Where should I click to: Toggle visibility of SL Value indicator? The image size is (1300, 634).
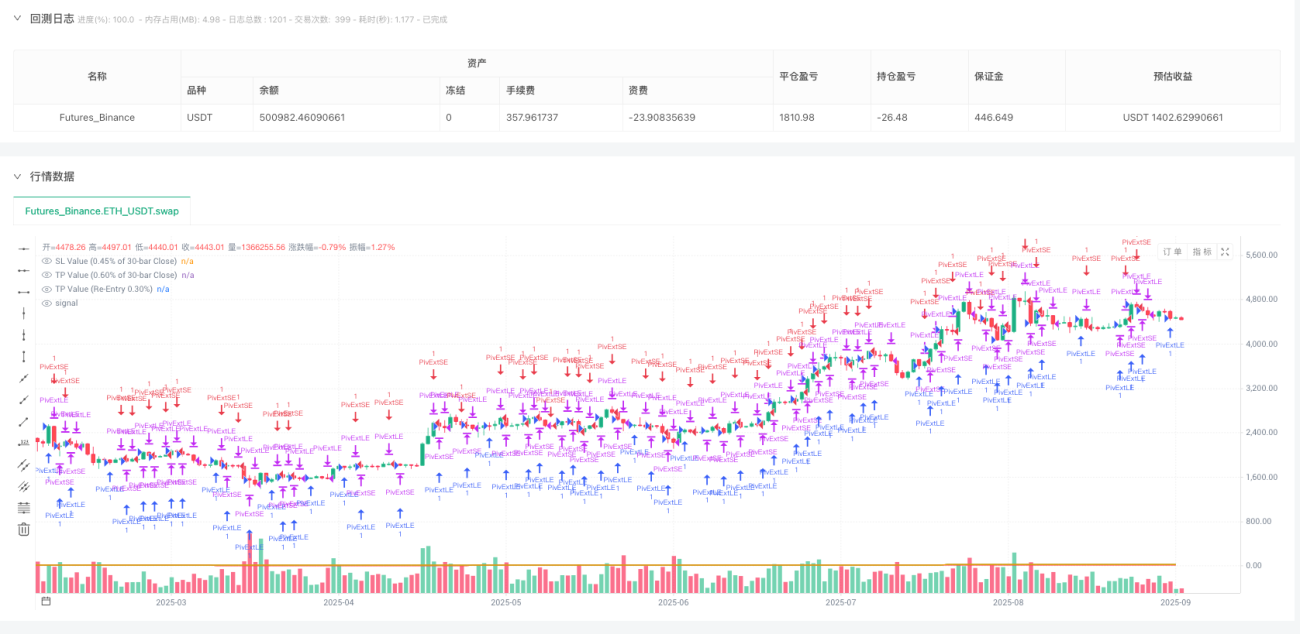[x=46, y=260]
